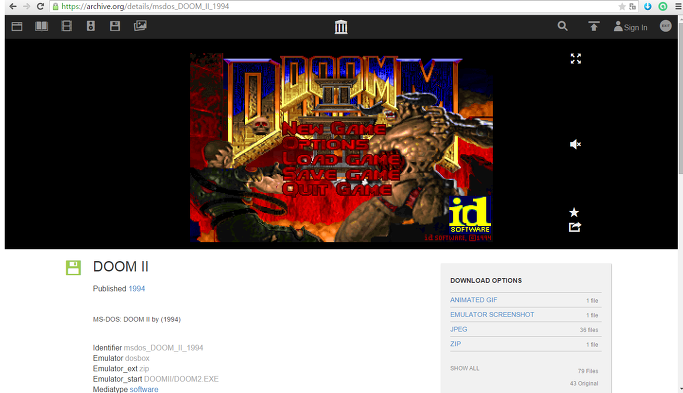The height and width of the screenshot is (393, 683).
Task: Click the JPEG download option
Action: click(x=459, y=329)
